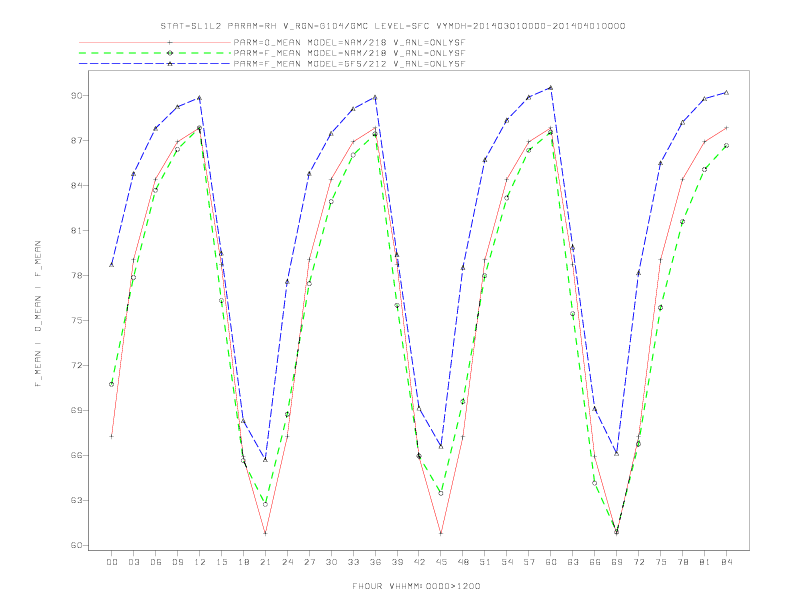Click the green circle data point at hour 00
Viewport: 792px width, 612px height.
tap(111, 384)
